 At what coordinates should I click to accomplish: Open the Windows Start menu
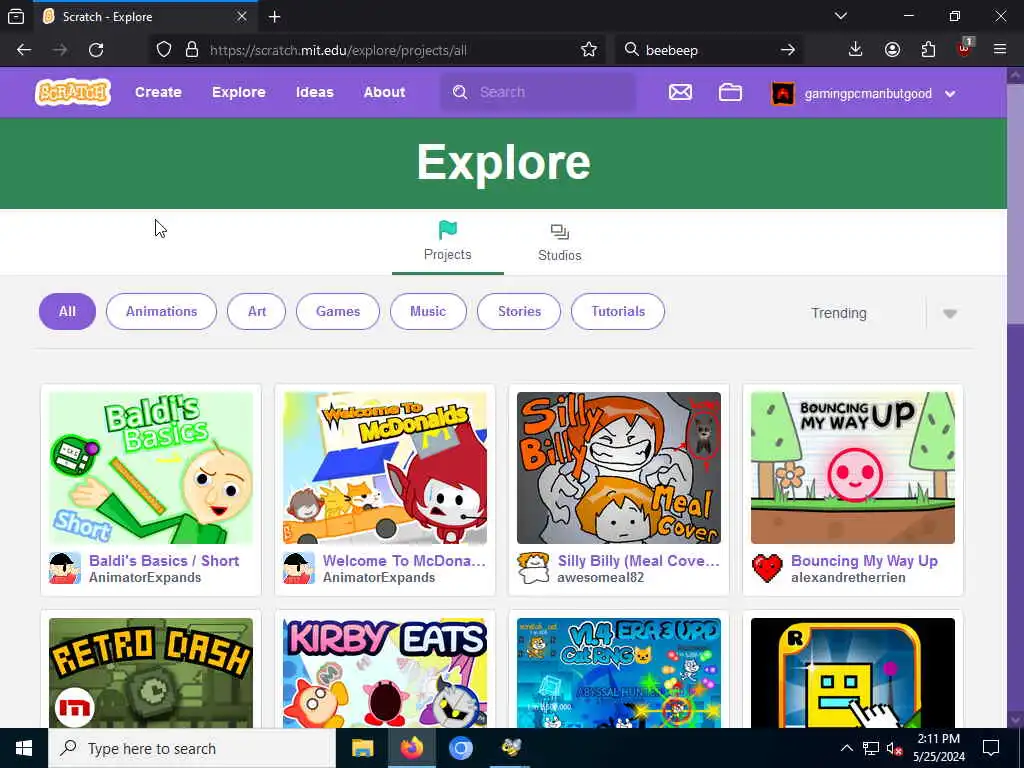click(24, 748)
